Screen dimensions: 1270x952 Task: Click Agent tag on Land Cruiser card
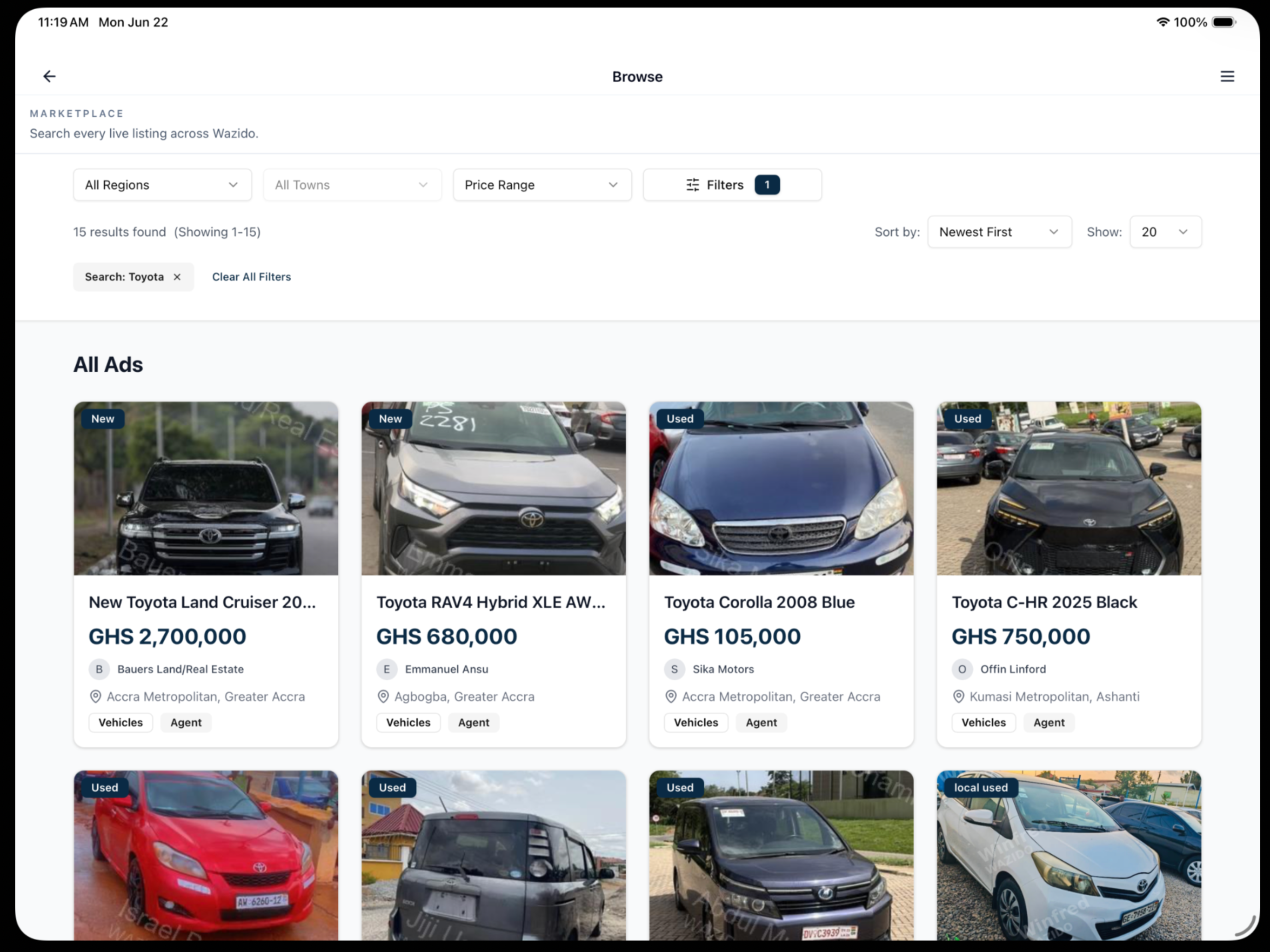(186, 722)
